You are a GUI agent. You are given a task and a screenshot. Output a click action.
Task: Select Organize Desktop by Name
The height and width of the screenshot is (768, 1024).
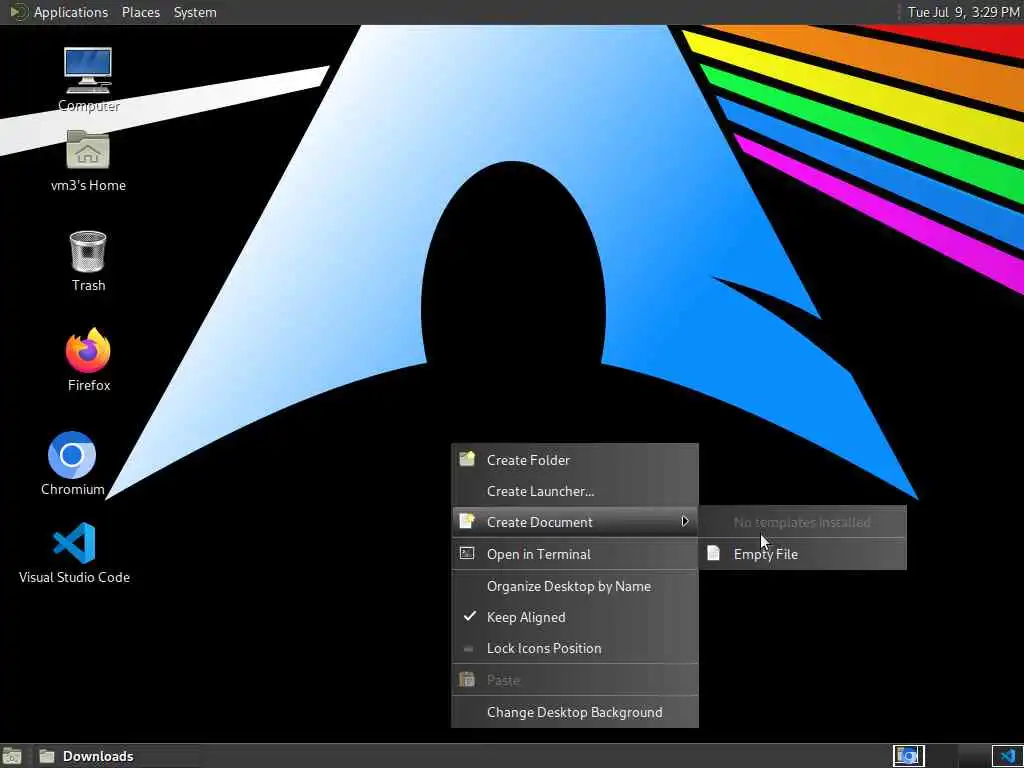pos(575,586)
